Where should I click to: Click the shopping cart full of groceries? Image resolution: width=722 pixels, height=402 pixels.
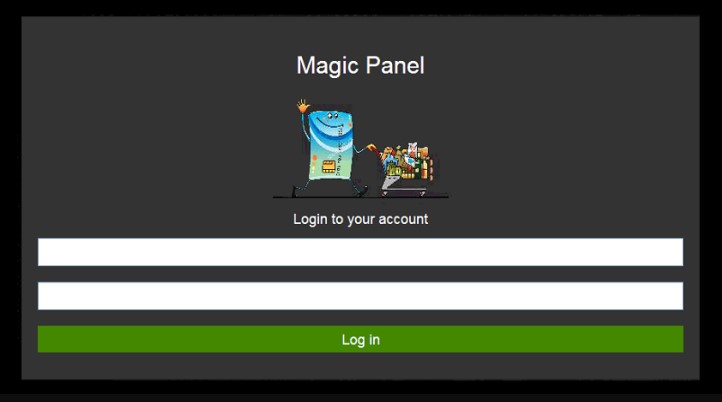coord(406,169)
